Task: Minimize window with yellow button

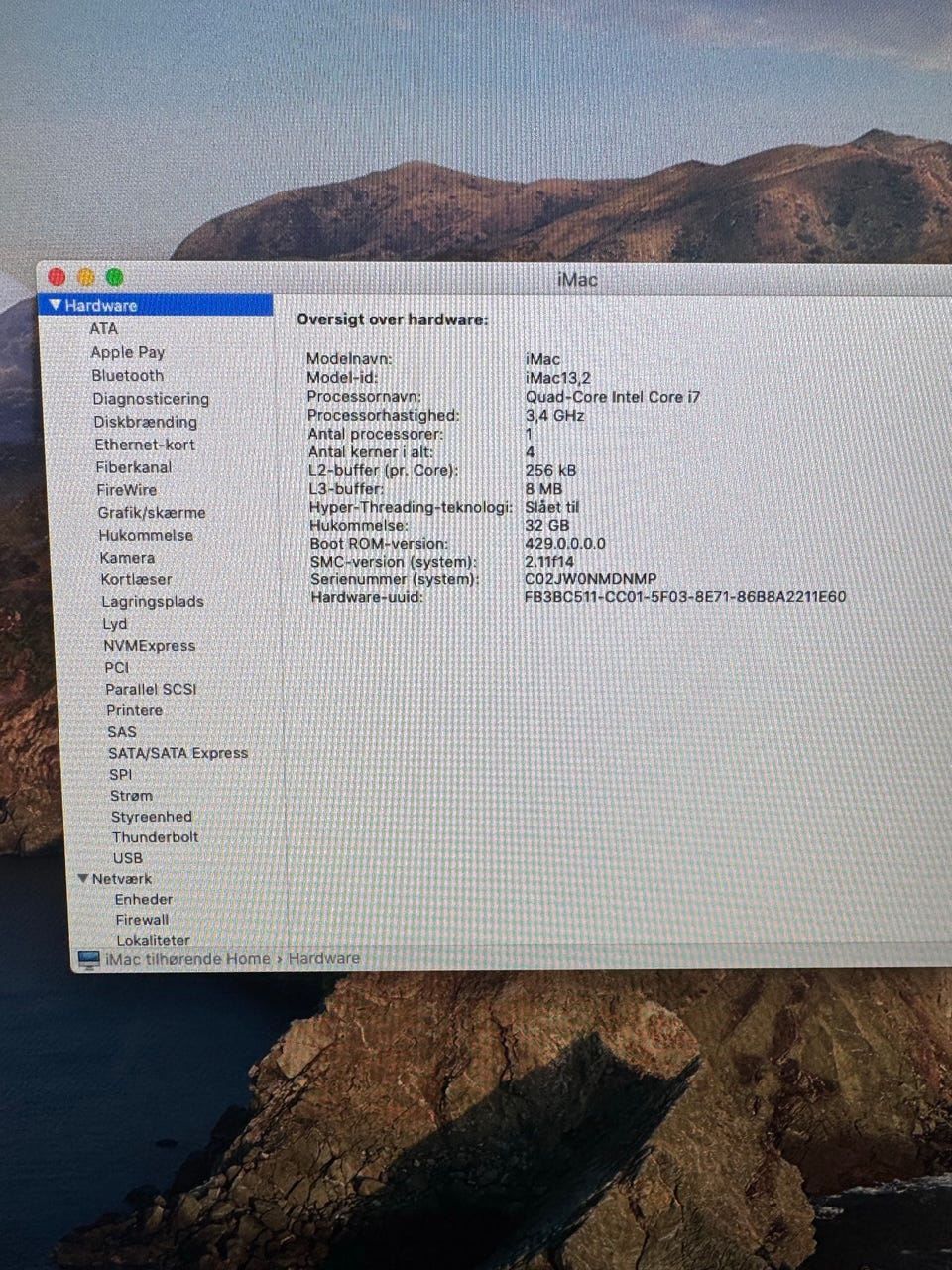Action: (x=86, y=277)
